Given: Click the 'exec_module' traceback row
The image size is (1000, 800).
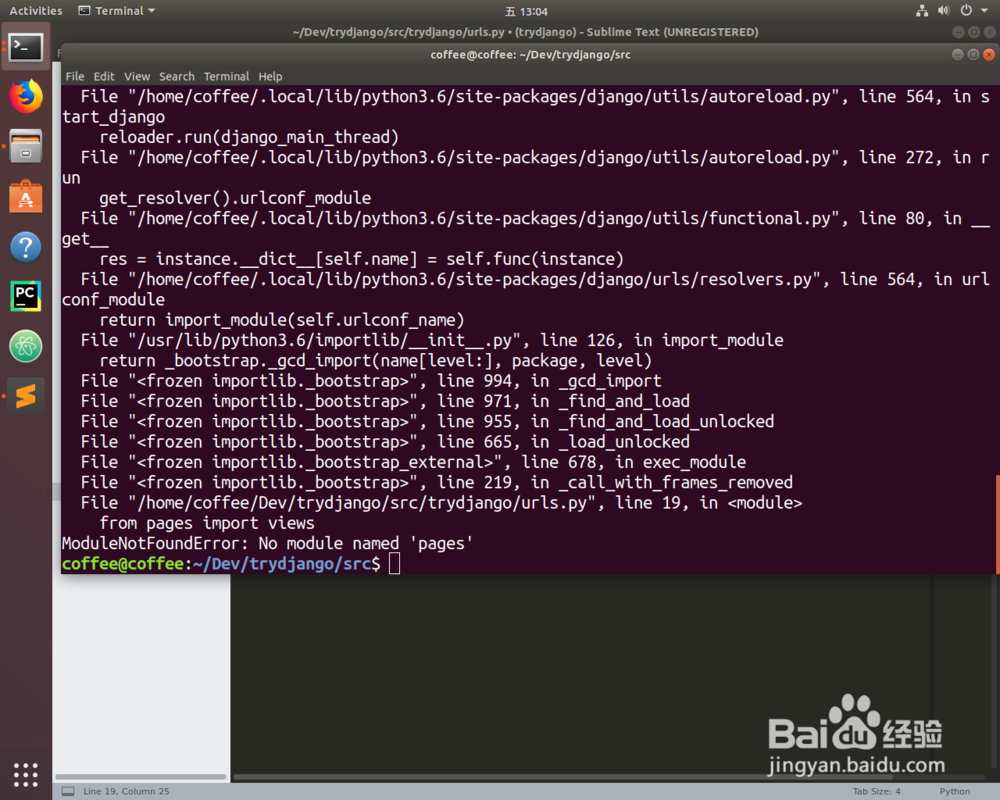Looking at the screenshot, I should 413,462.
